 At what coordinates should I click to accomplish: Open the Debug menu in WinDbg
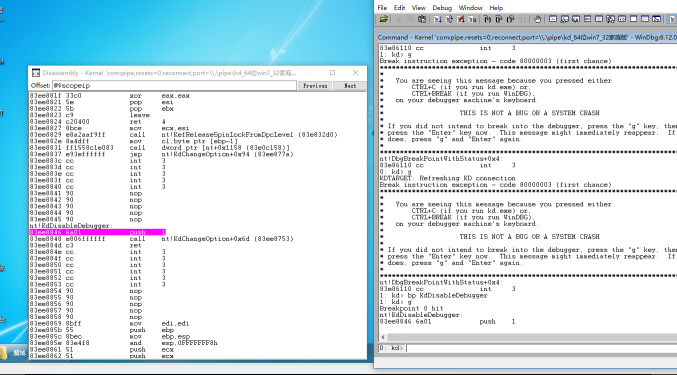click(442, 8)
